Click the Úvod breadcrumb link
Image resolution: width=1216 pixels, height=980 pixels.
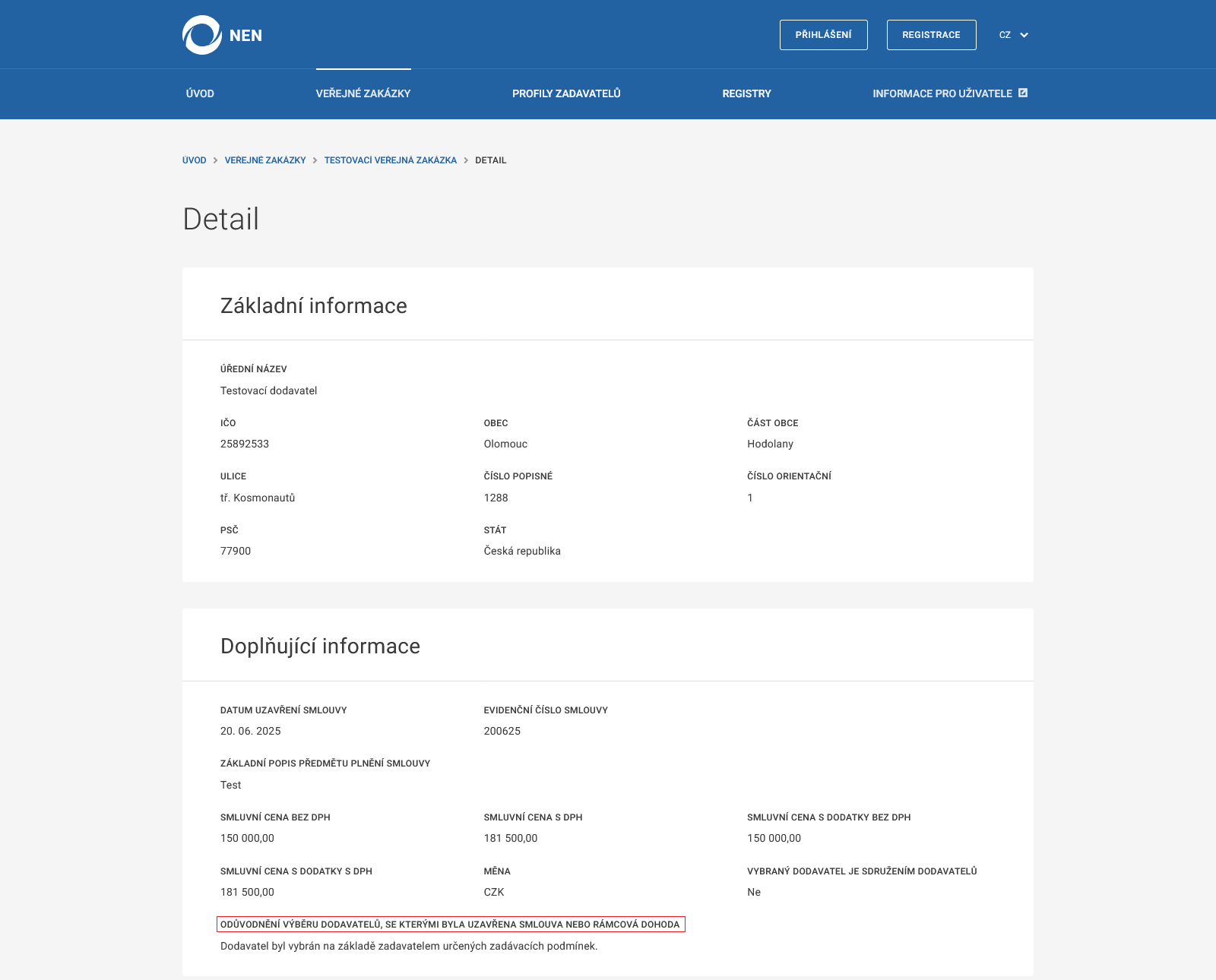click(194, 160)
